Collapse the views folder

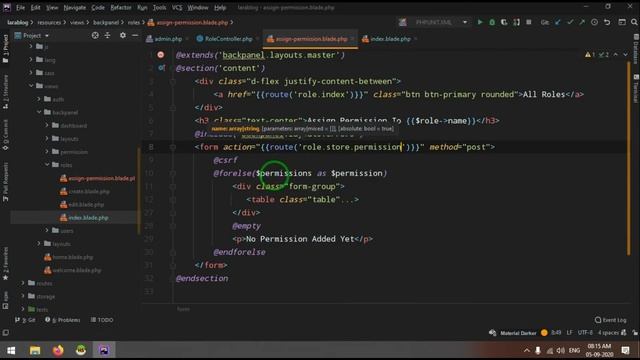pos(31,86)
